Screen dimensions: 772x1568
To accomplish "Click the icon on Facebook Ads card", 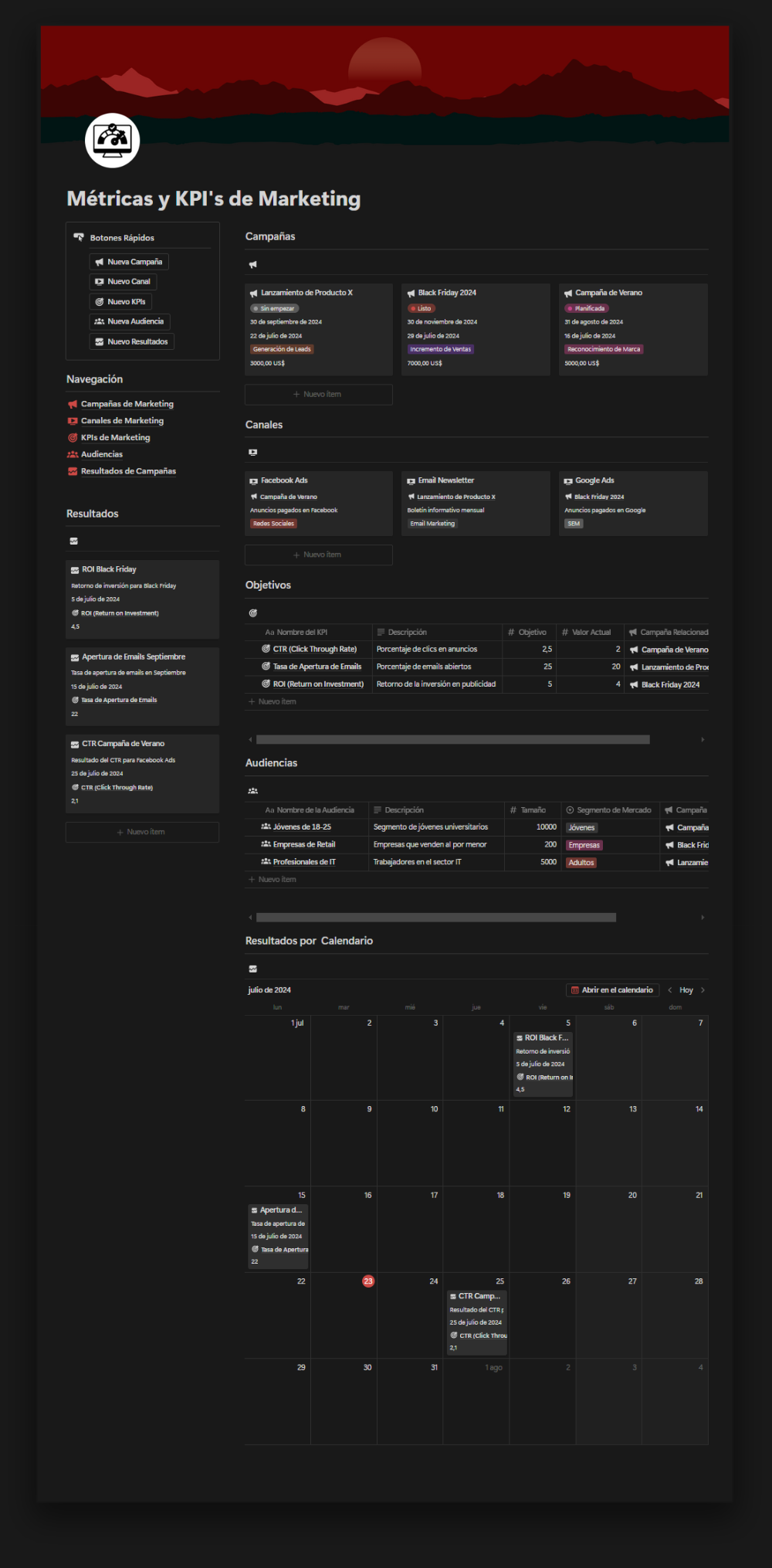I will (x=254, y=481).
